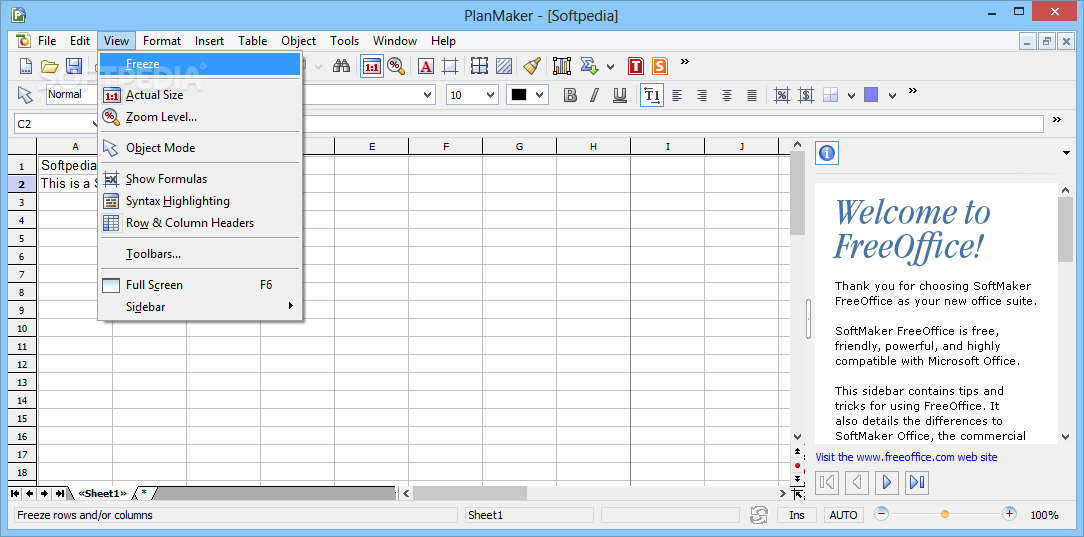Open the Tools menu
The height and width of the screenshot is (537, 1084).
tap(344, 41)
